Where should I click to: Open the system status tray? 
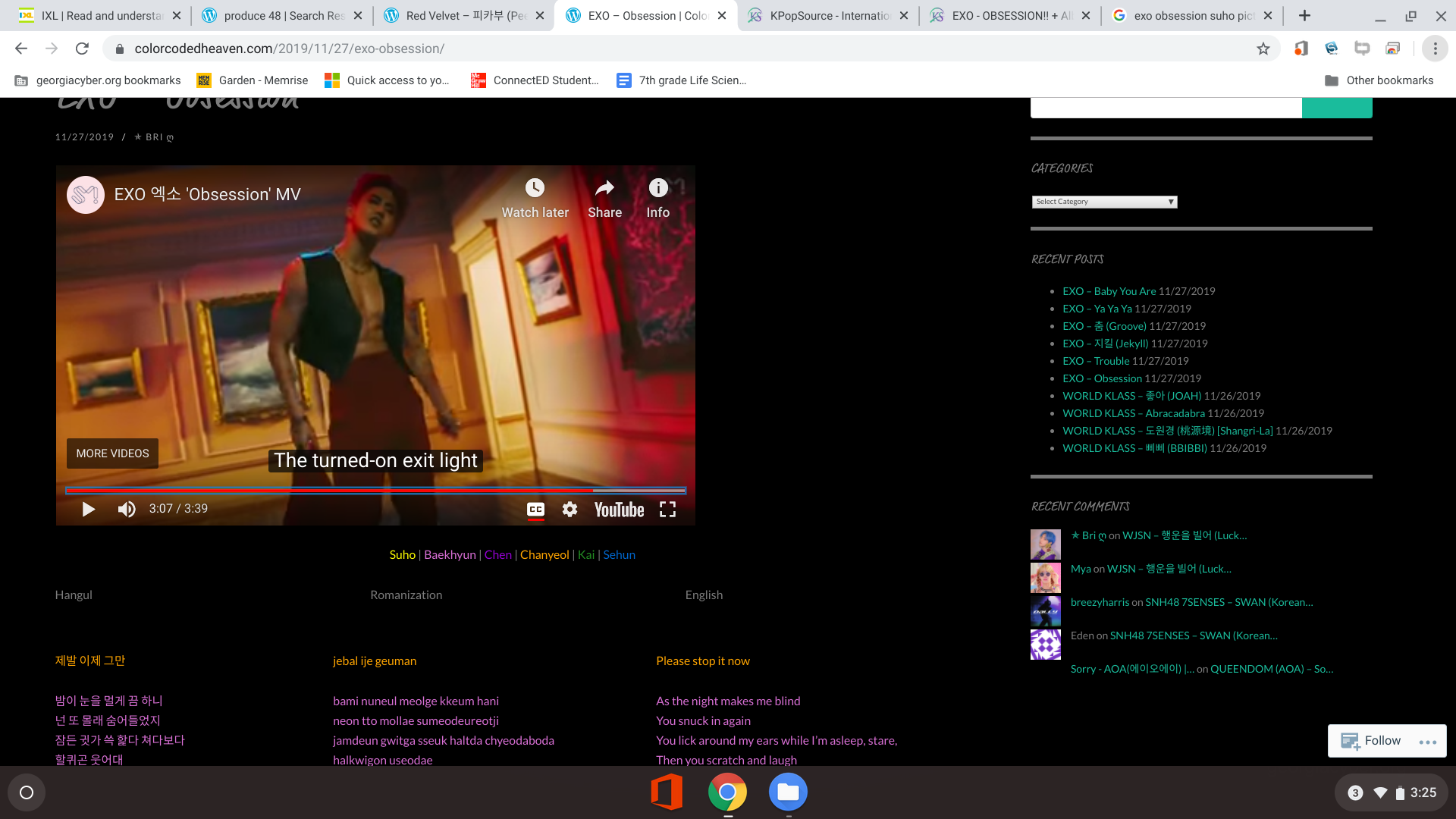click(1392, 792)
